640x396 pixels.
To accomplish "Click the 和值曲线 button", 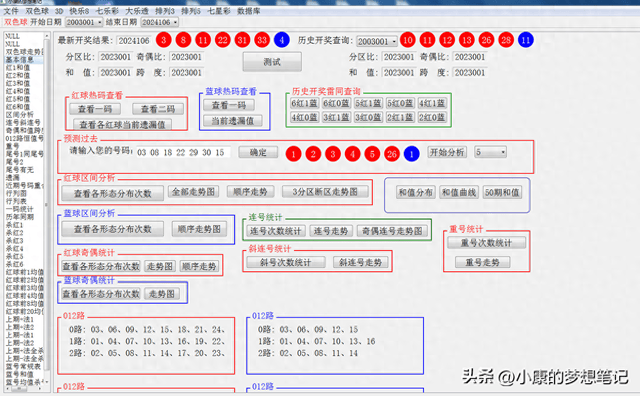I will coord(459,192).
